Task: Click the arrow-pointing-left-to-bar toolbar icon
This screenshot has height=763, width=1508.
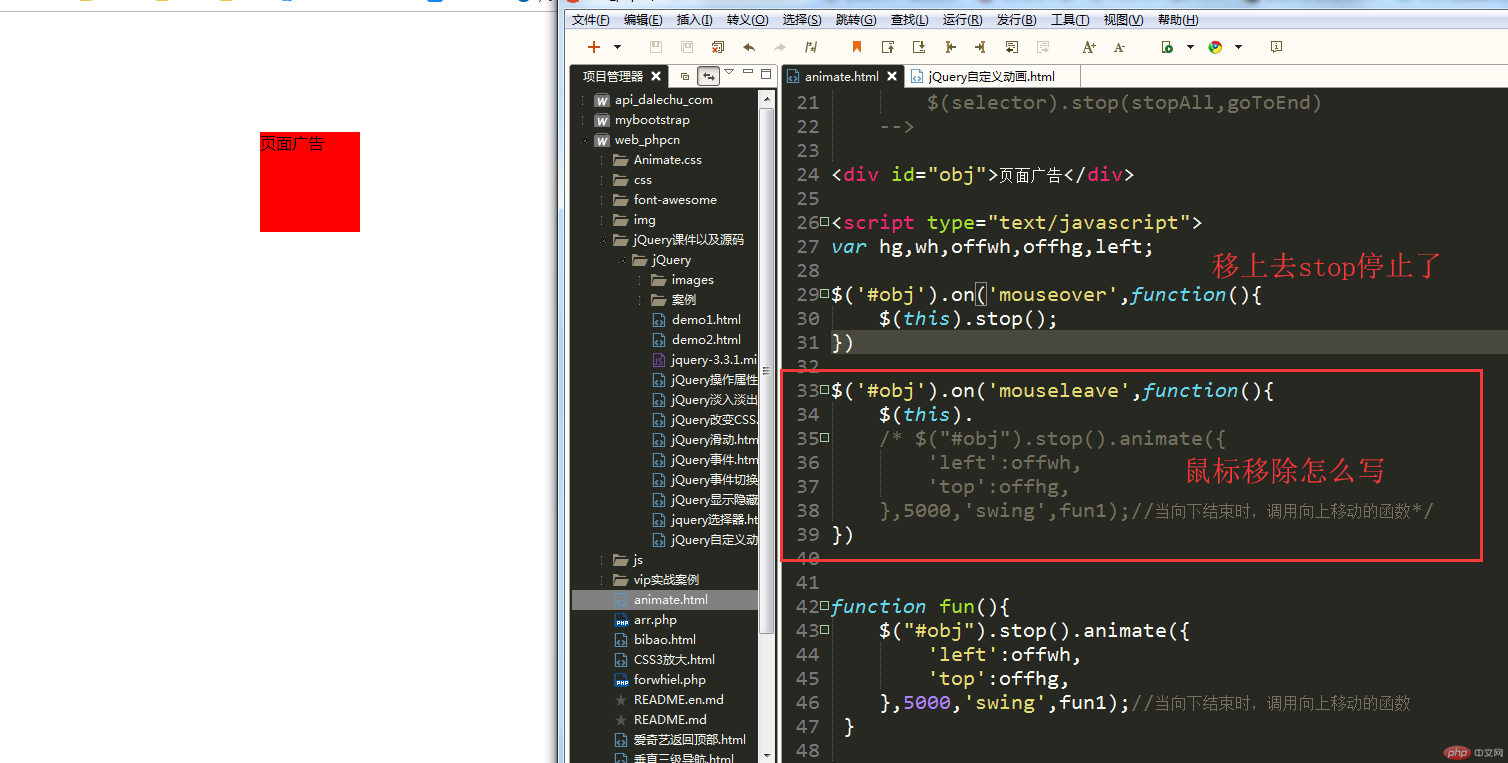Action: [x=950, y=47]
